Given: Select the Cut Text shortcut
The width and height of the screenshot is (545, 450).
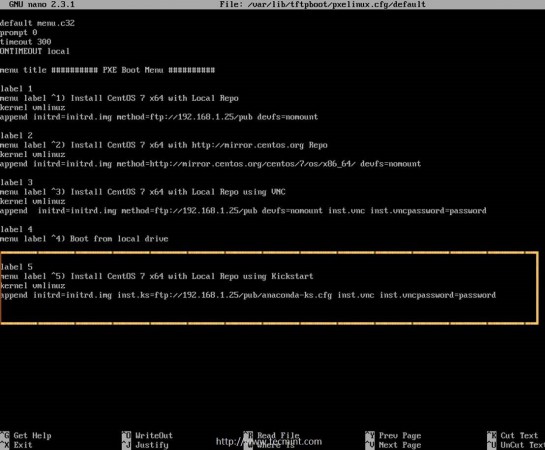Looking at the screenshot, I should [513, 435].
